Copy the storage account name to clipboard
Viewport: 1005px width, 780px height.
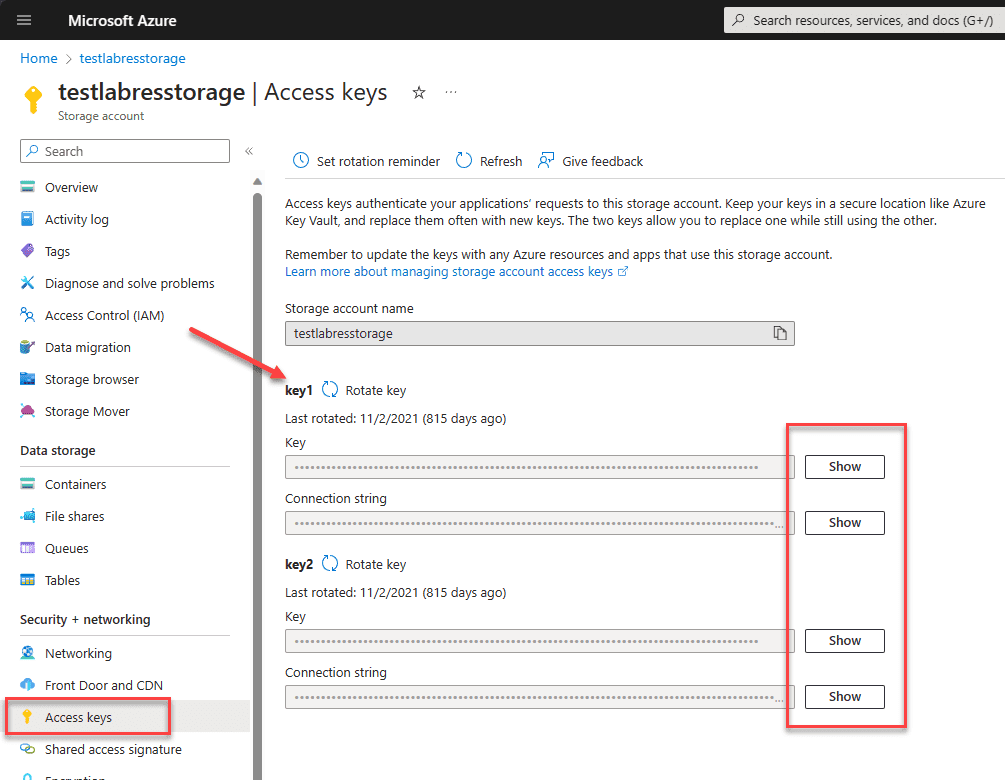pos(779,333)
